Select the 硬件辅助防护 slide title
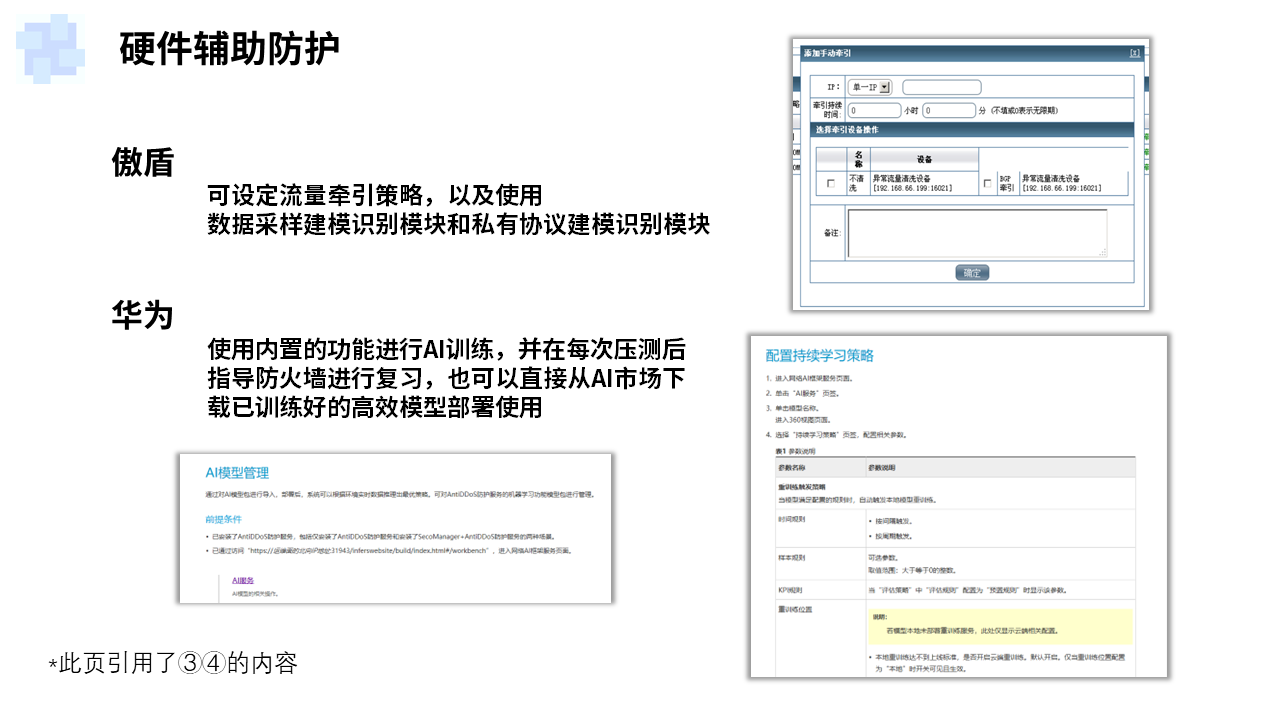Viewport: 1280px width, 720px height. pos(229,48)
